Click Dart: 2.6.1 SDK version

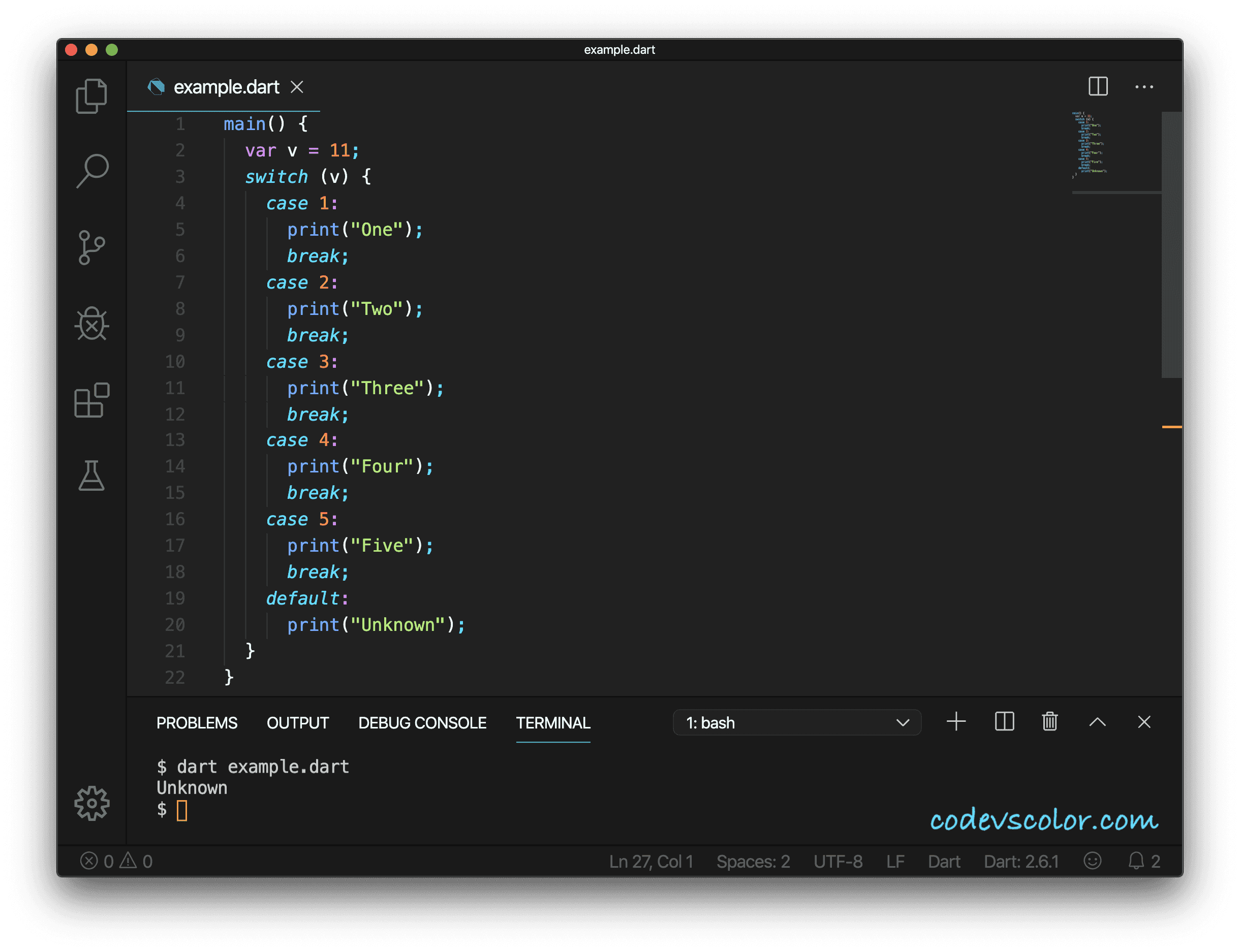click(x=1020, y=862)
